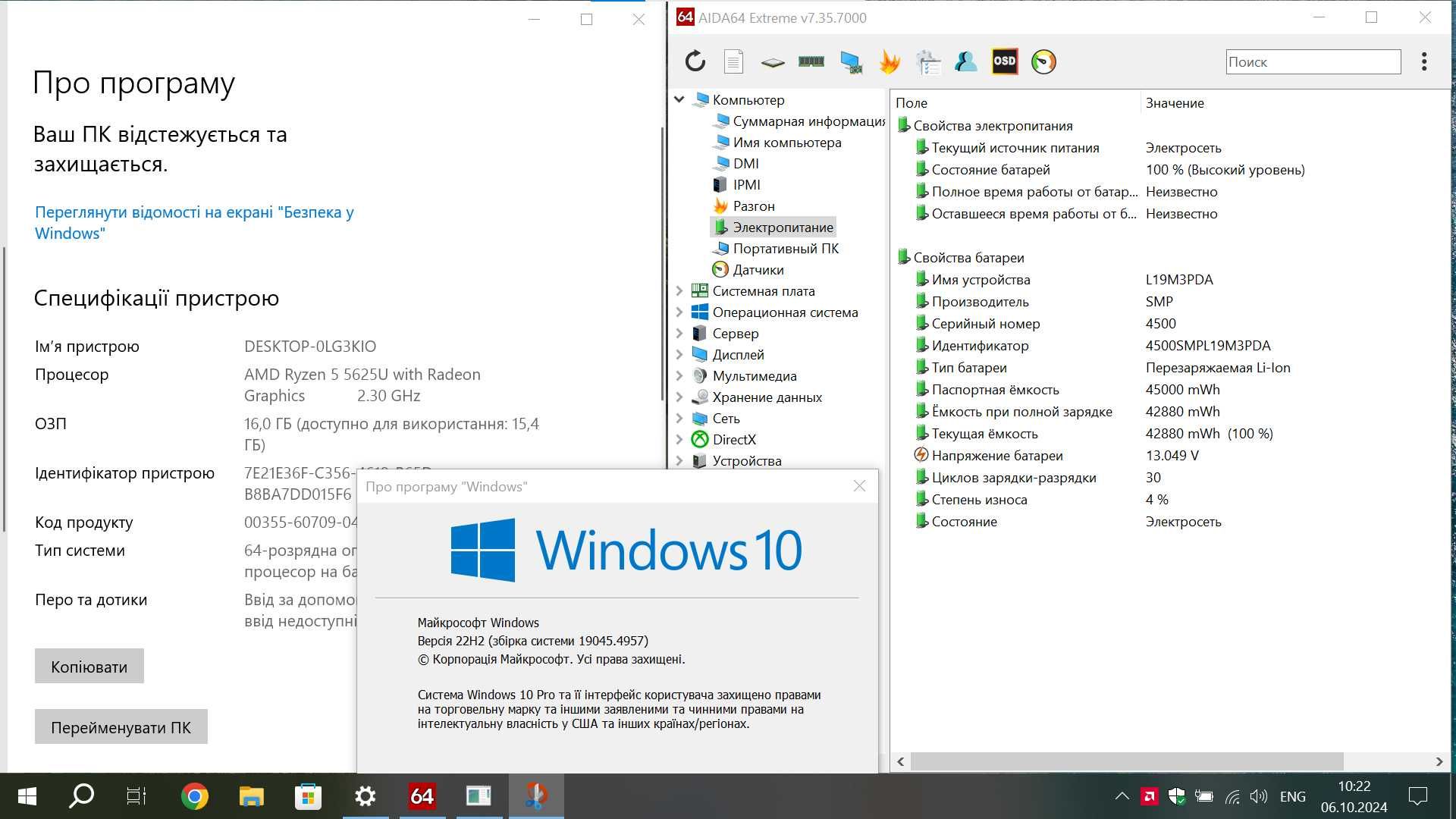Switch to AIDA64 taskbar icon
Viewport: 1456px width, 819px height.
(422, 796)
